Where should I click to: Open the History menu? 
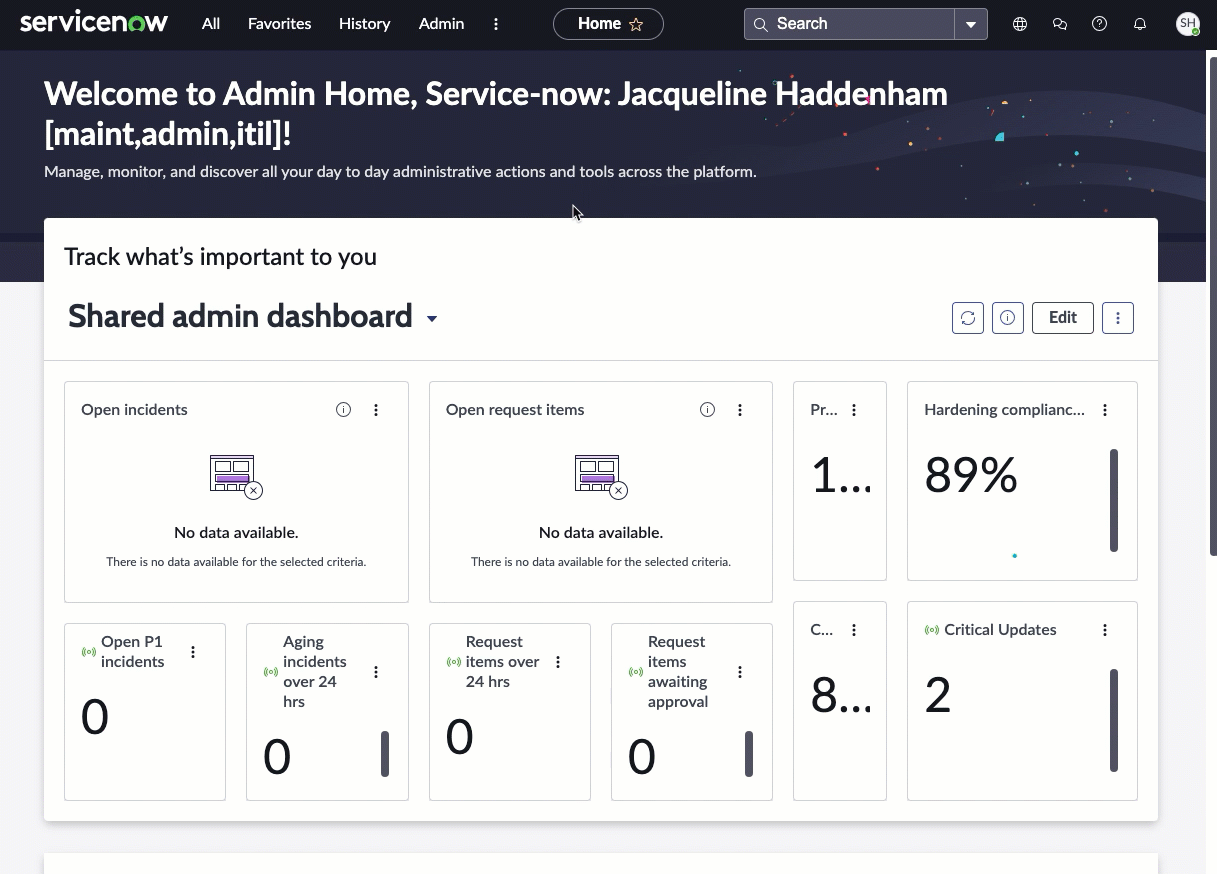364,24
